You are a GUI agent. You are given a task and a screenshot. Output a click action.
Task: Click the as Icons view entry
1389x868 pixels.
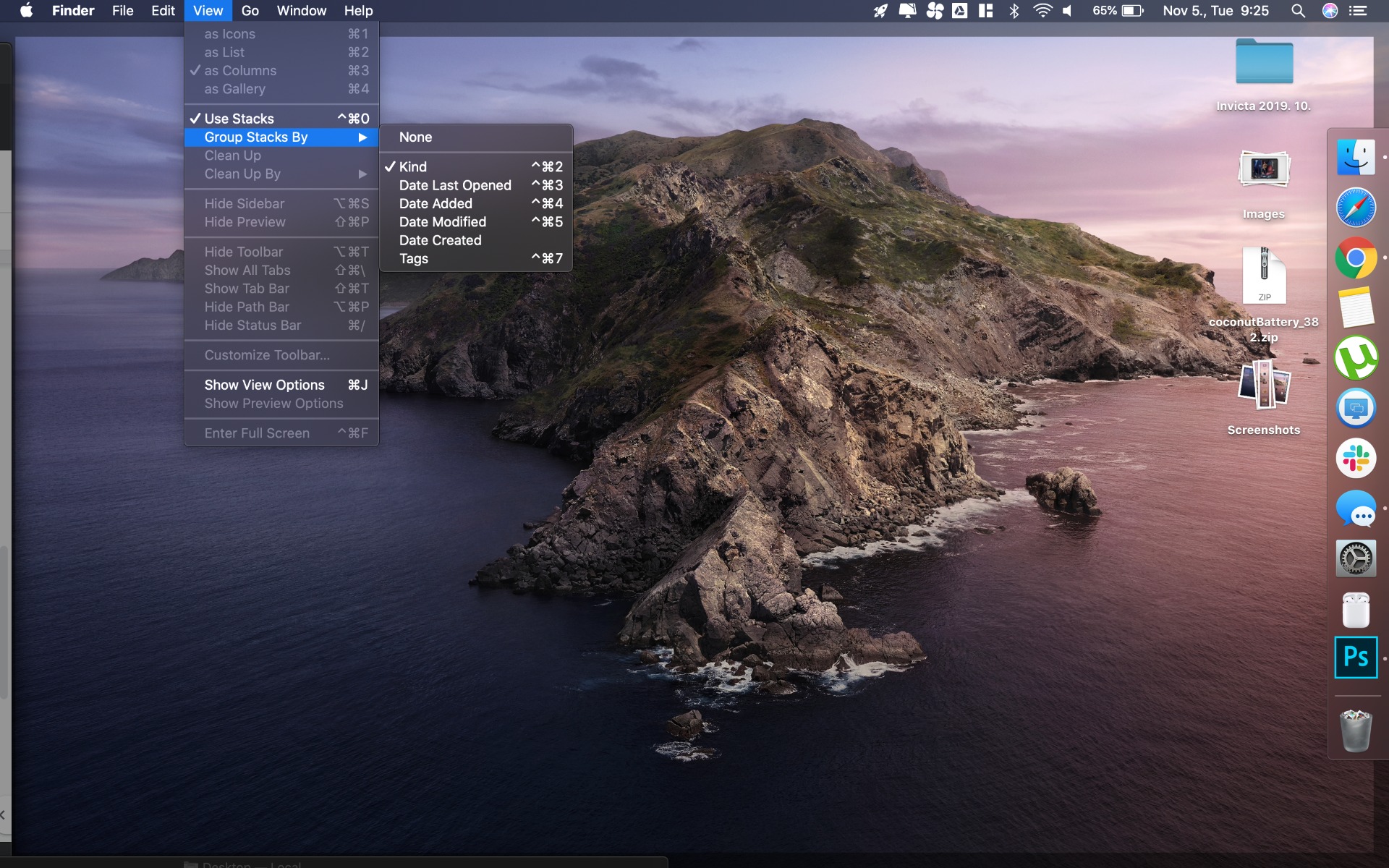281,34
